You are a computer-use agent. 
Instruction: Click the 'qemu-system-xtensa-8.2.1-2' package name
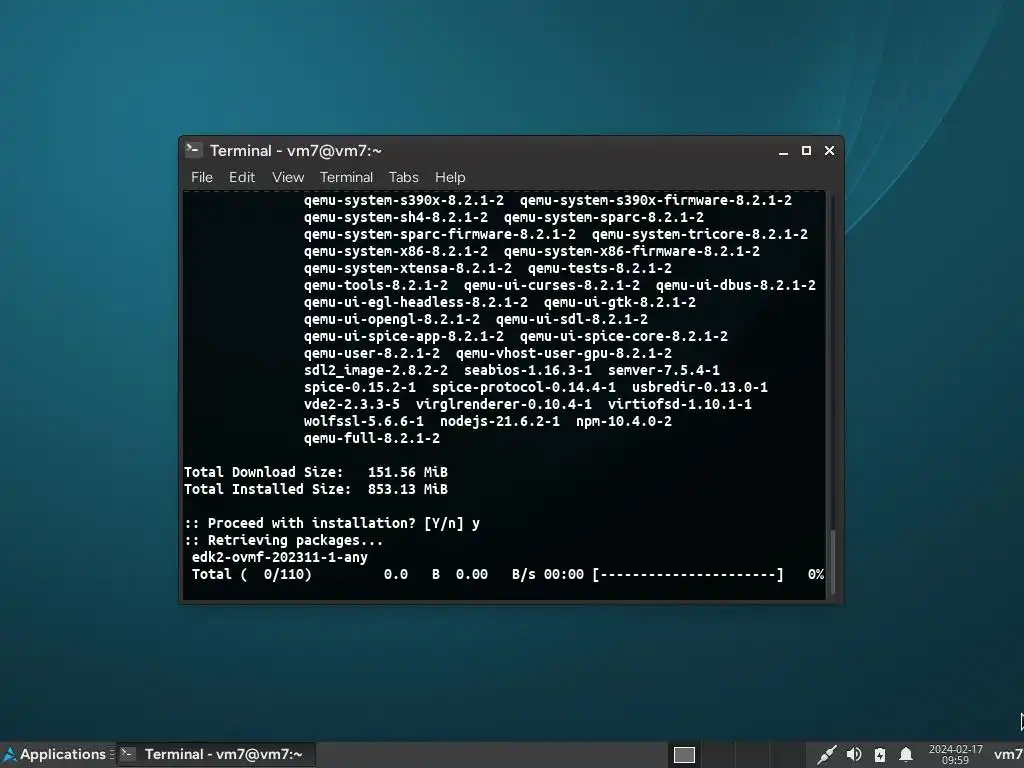[x=408, y=268]
